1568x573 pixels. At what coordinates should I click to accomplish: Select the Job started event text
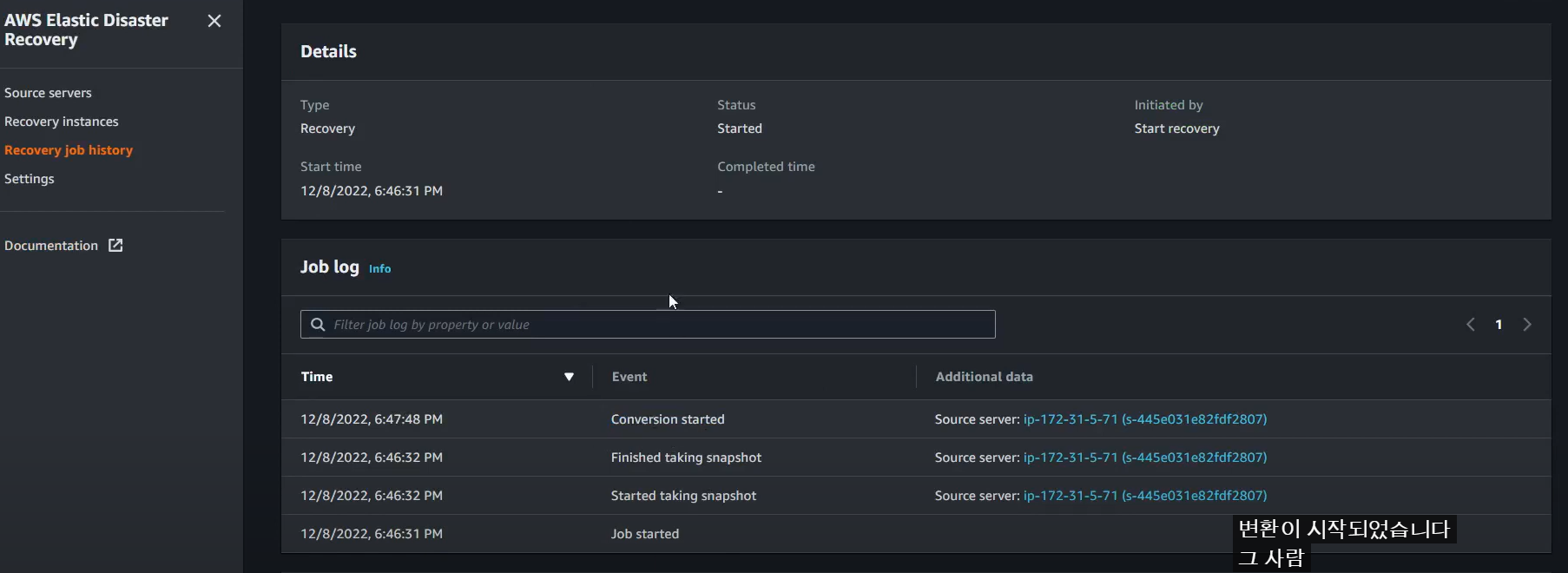click(x=645, y=534)
